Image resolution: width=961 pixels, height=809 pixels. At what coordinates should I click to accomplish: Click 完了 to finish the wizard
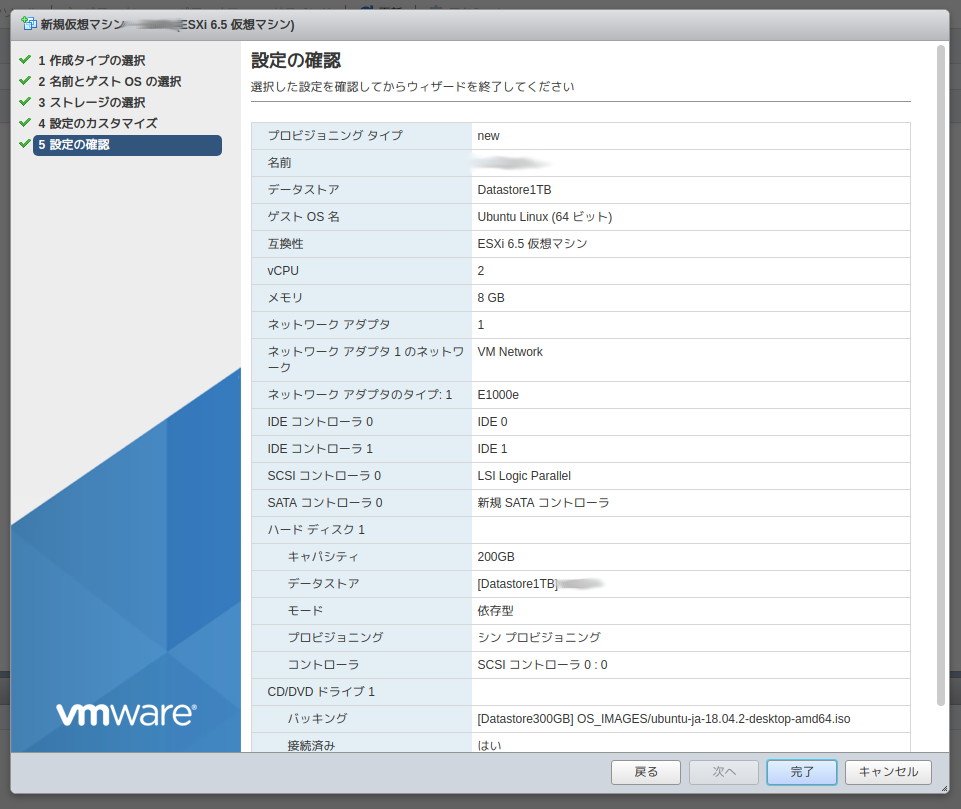(802, 772)
